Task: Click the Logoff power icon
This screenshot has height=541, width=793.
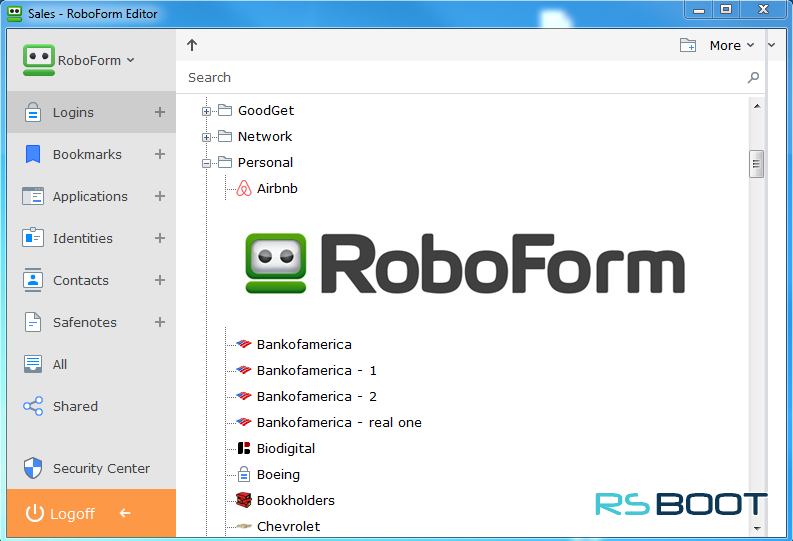Action: point(34,513)
